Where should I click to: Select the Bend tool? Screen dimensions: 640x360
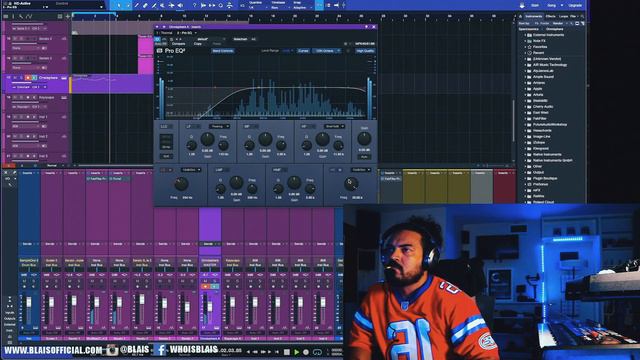coord(171,5)
